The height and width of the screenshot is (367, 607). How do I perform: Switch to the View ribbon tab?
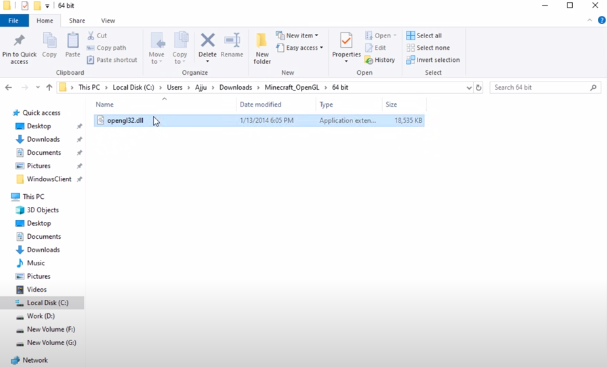pos(108,21)
